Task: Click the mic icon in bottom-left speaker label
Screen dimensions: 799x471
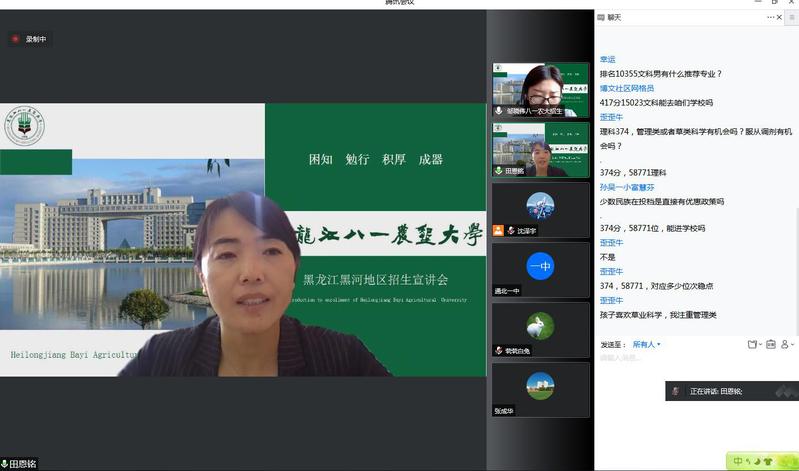Action: pyautogui.click(x=5, y=464)
